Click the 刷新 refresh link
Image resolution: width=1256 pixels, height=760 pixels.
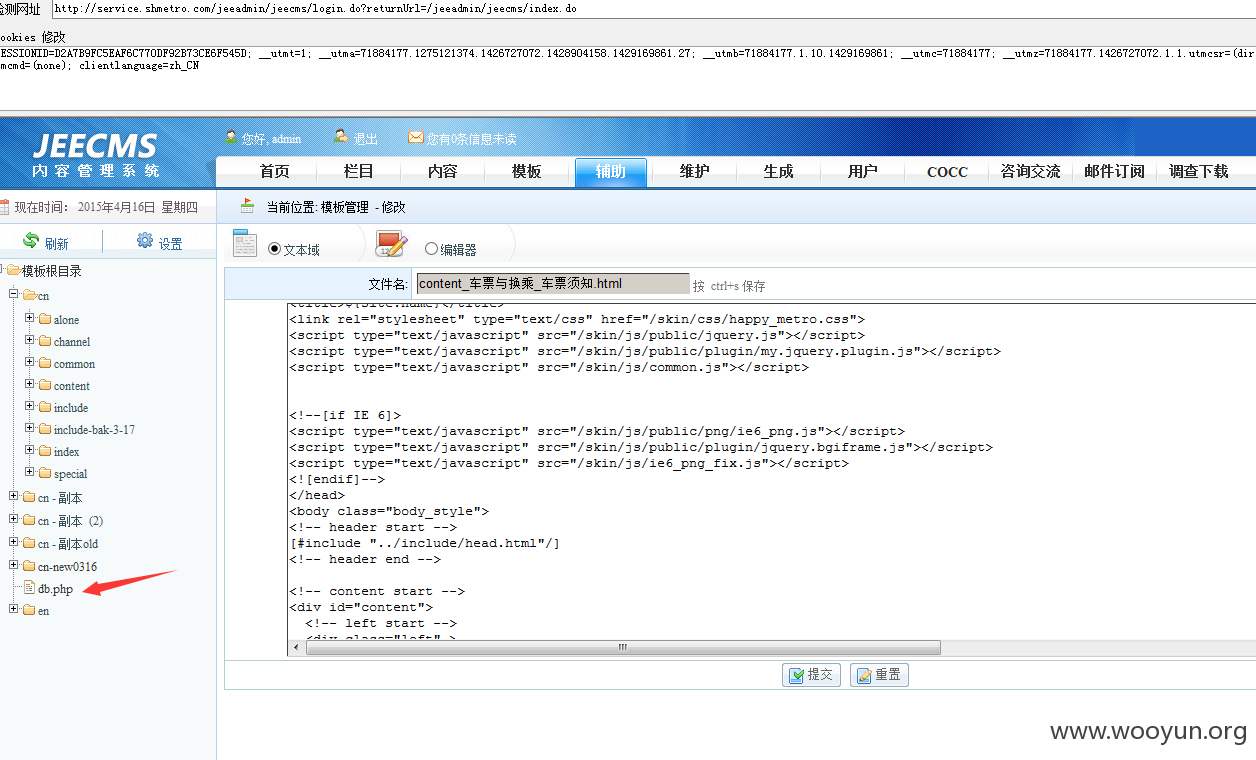(x=57, y=244)
